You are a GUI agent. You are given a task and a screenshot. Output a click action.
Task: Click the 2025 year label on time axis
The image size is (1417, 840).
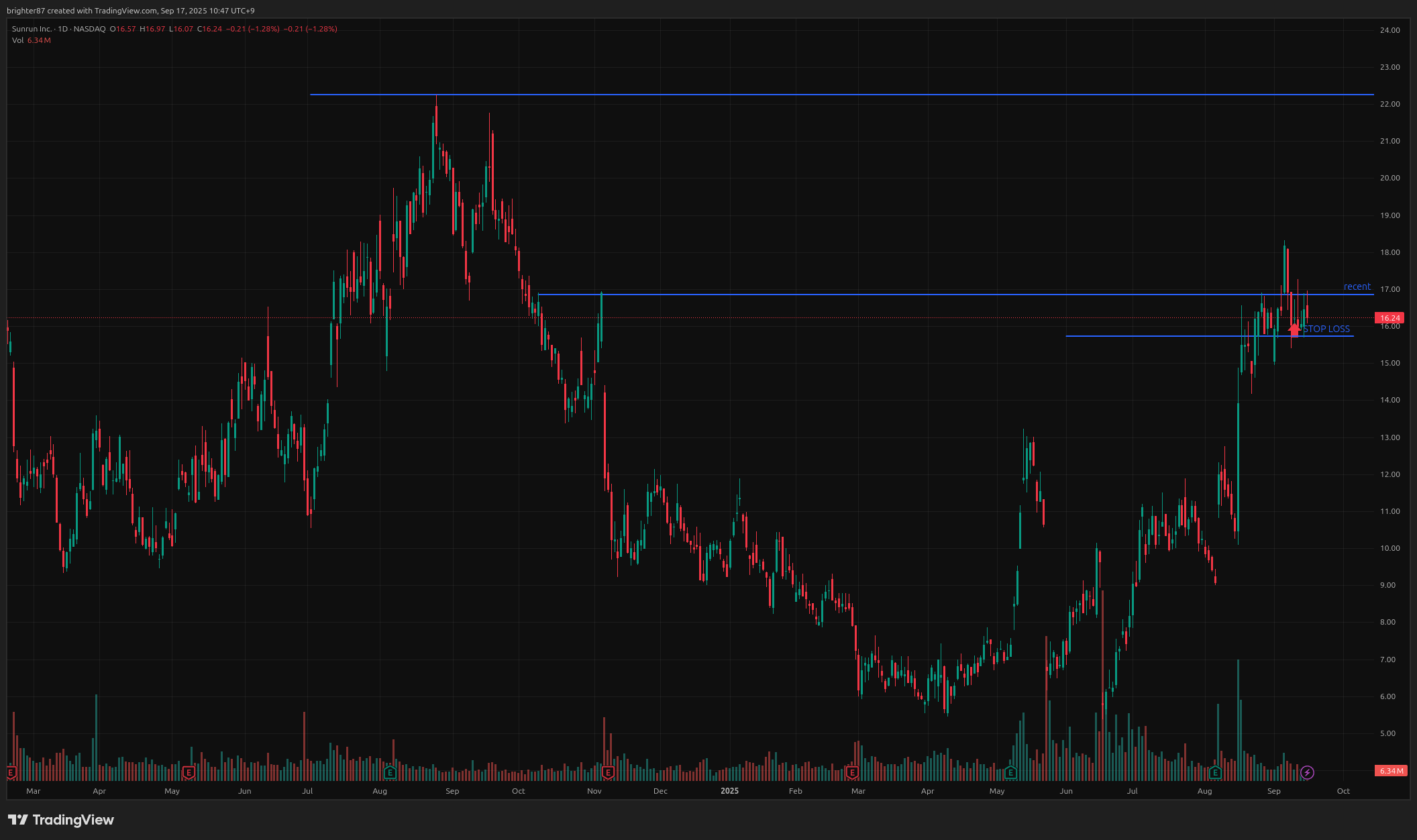click(729, 791)
